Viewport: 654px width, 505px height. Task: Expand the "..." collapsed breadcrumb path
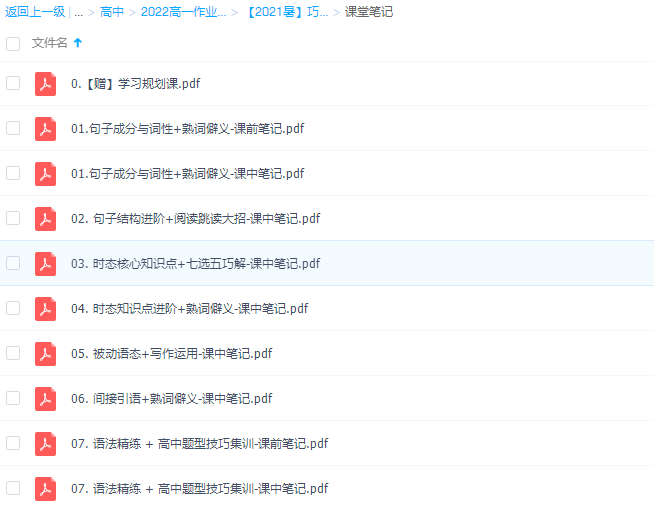click(78, 13)
